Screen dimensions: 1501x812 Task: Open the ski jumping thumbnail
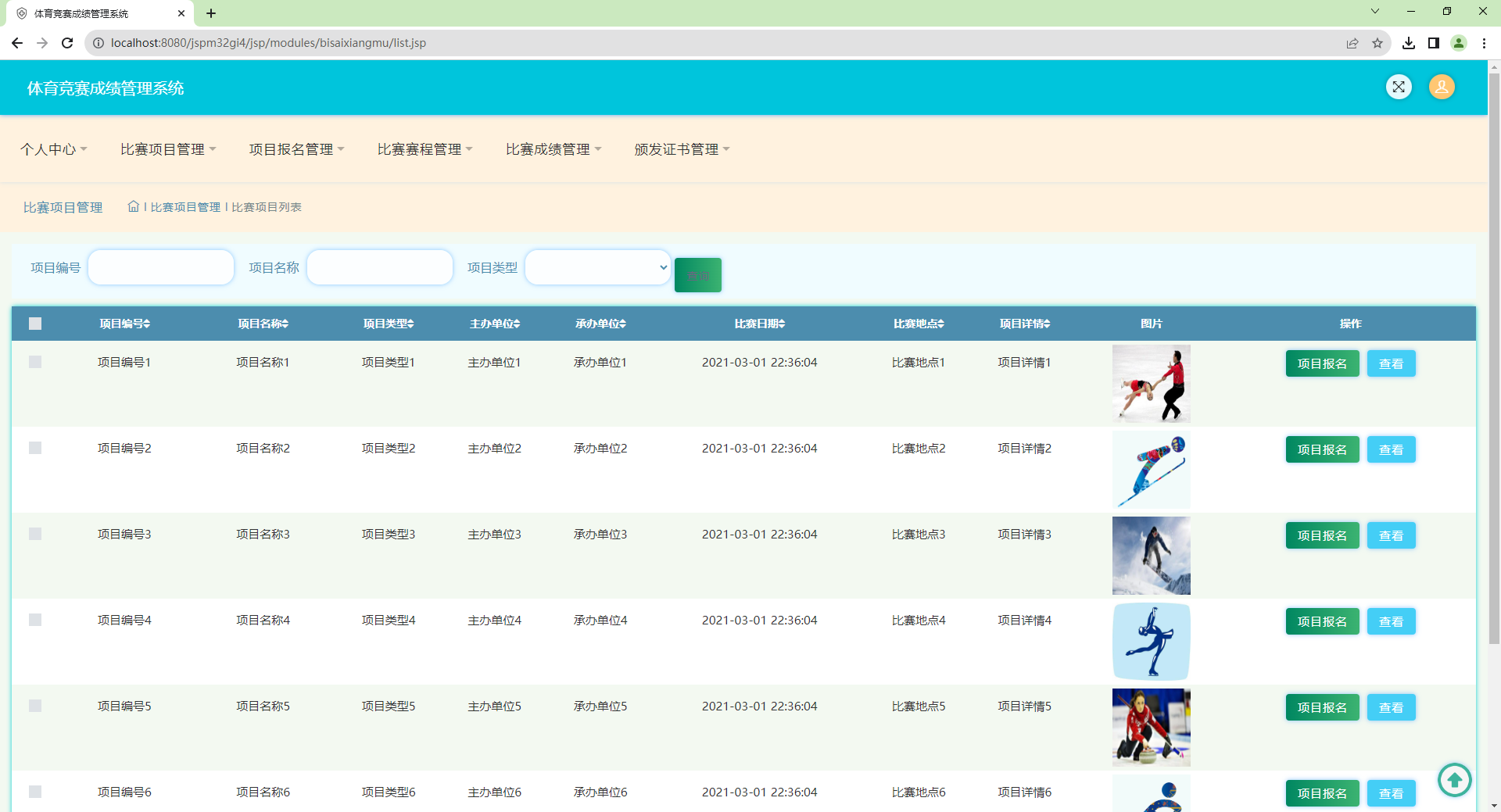tap(1151, 470)
